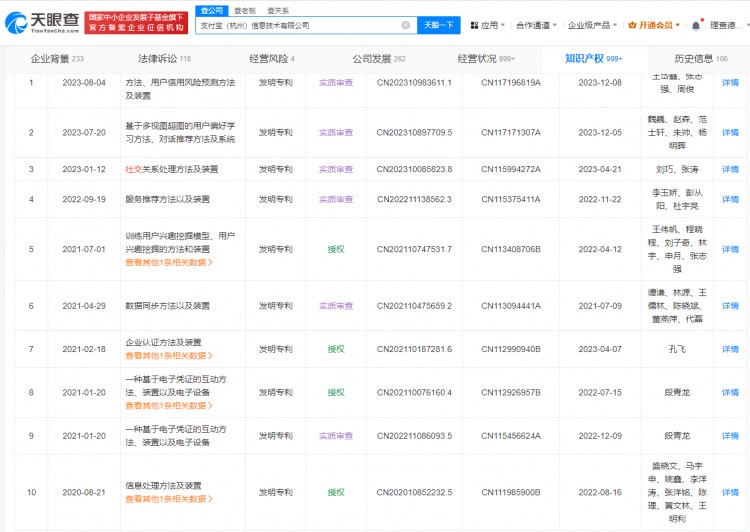Screen dimensions: 750x532
Task: Click application number CN202110475659.2
Action: pos(414,306)
